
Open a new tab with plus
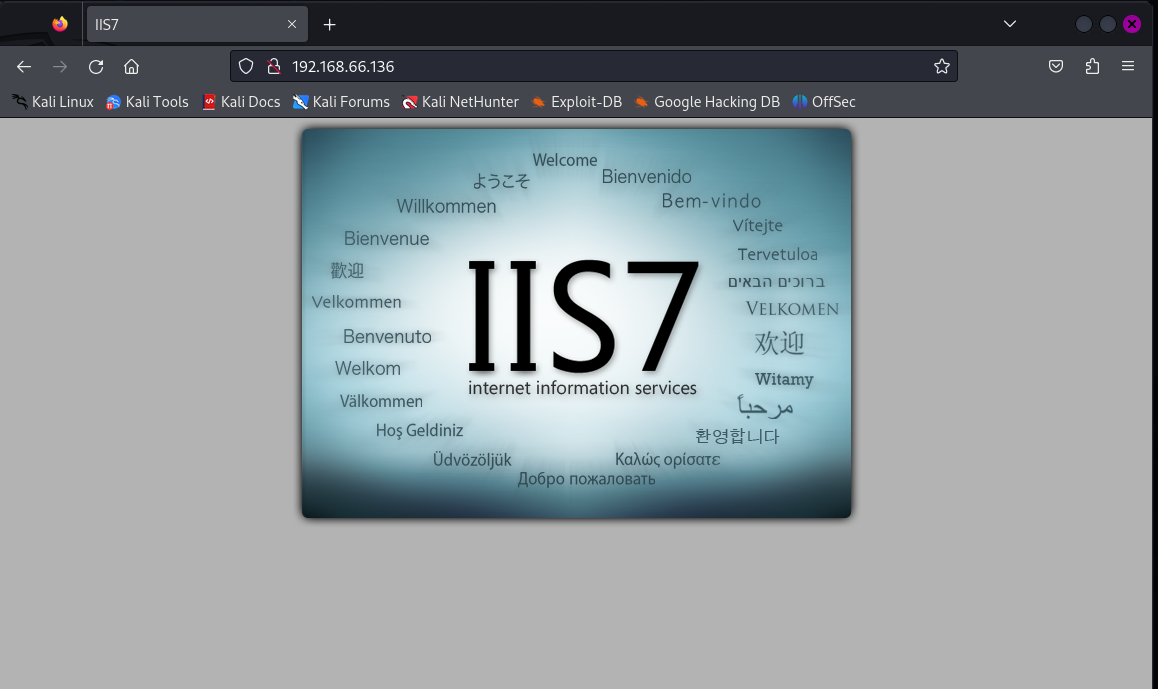coord(329,24)
